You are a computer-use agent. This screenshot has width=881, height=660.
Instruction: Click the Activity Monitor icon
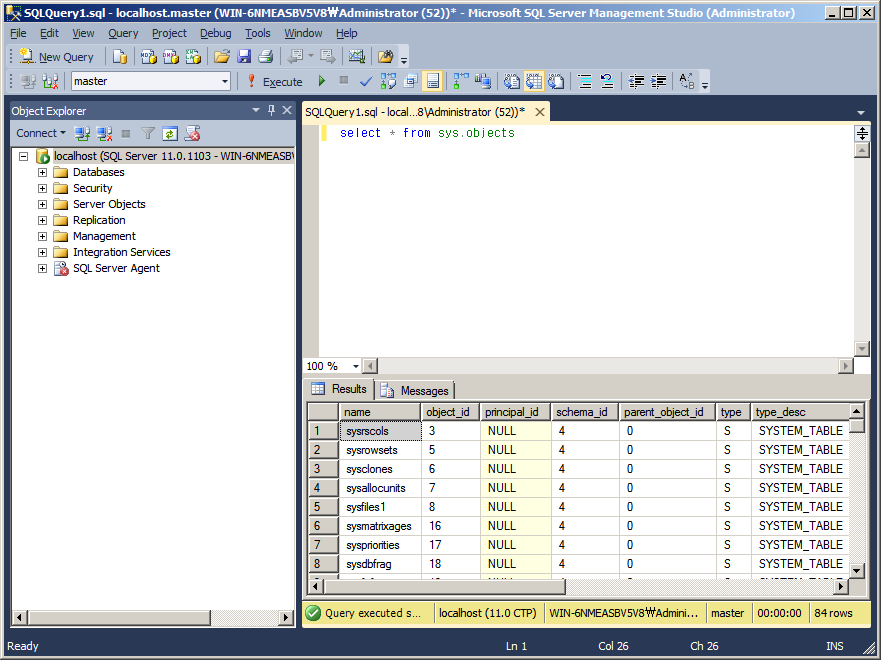357,57
